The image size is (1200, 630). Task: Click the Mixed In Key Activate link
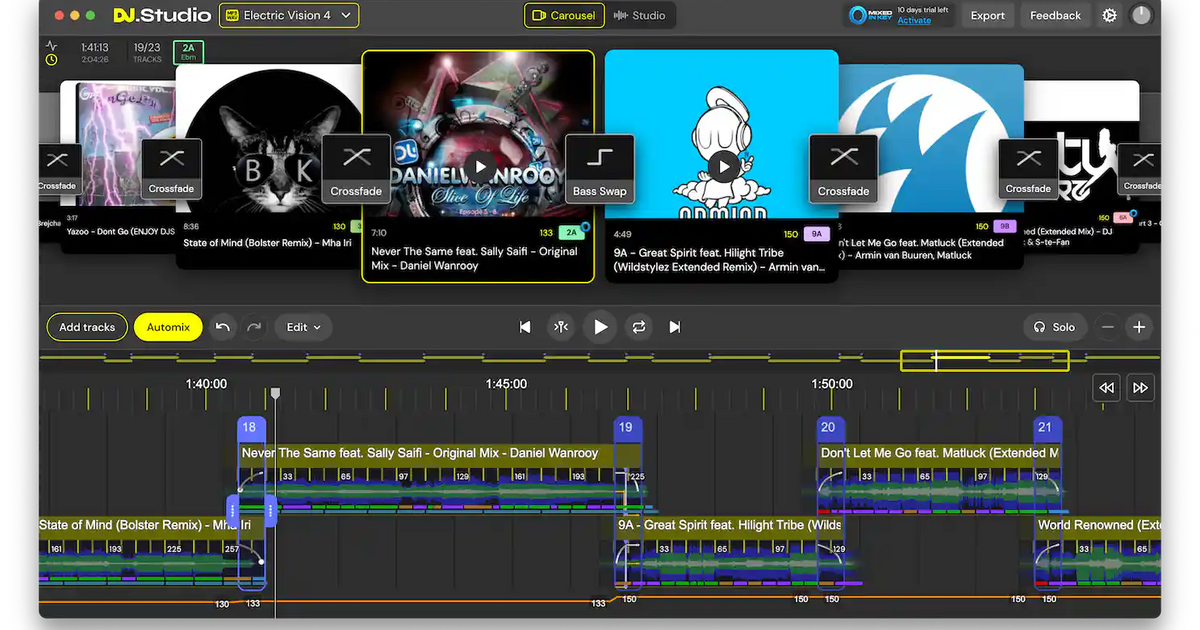(913, 20)
